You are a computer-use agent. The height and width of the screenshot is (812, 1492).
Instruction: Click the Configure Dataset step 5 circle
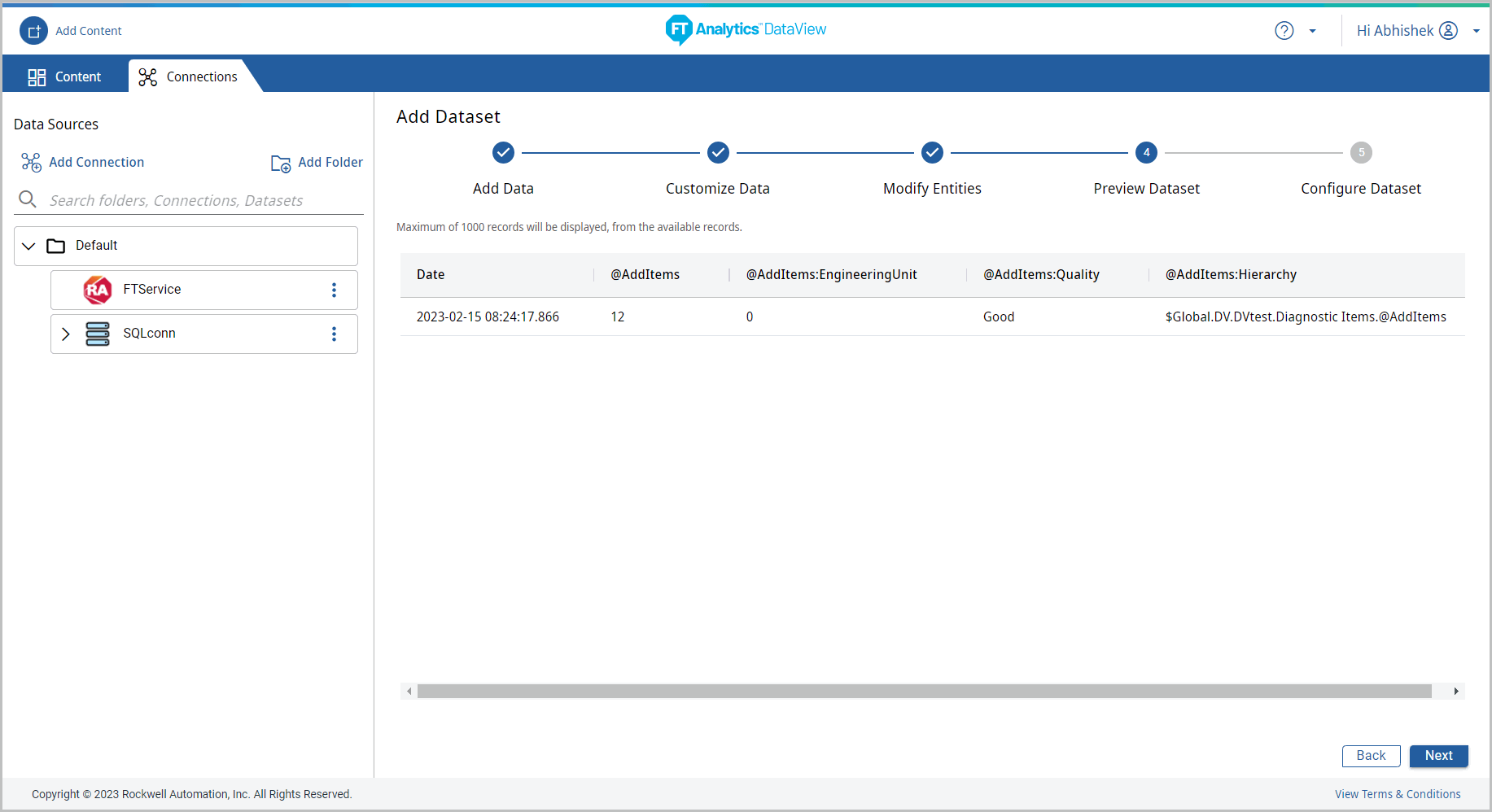tap(1361, 152)
